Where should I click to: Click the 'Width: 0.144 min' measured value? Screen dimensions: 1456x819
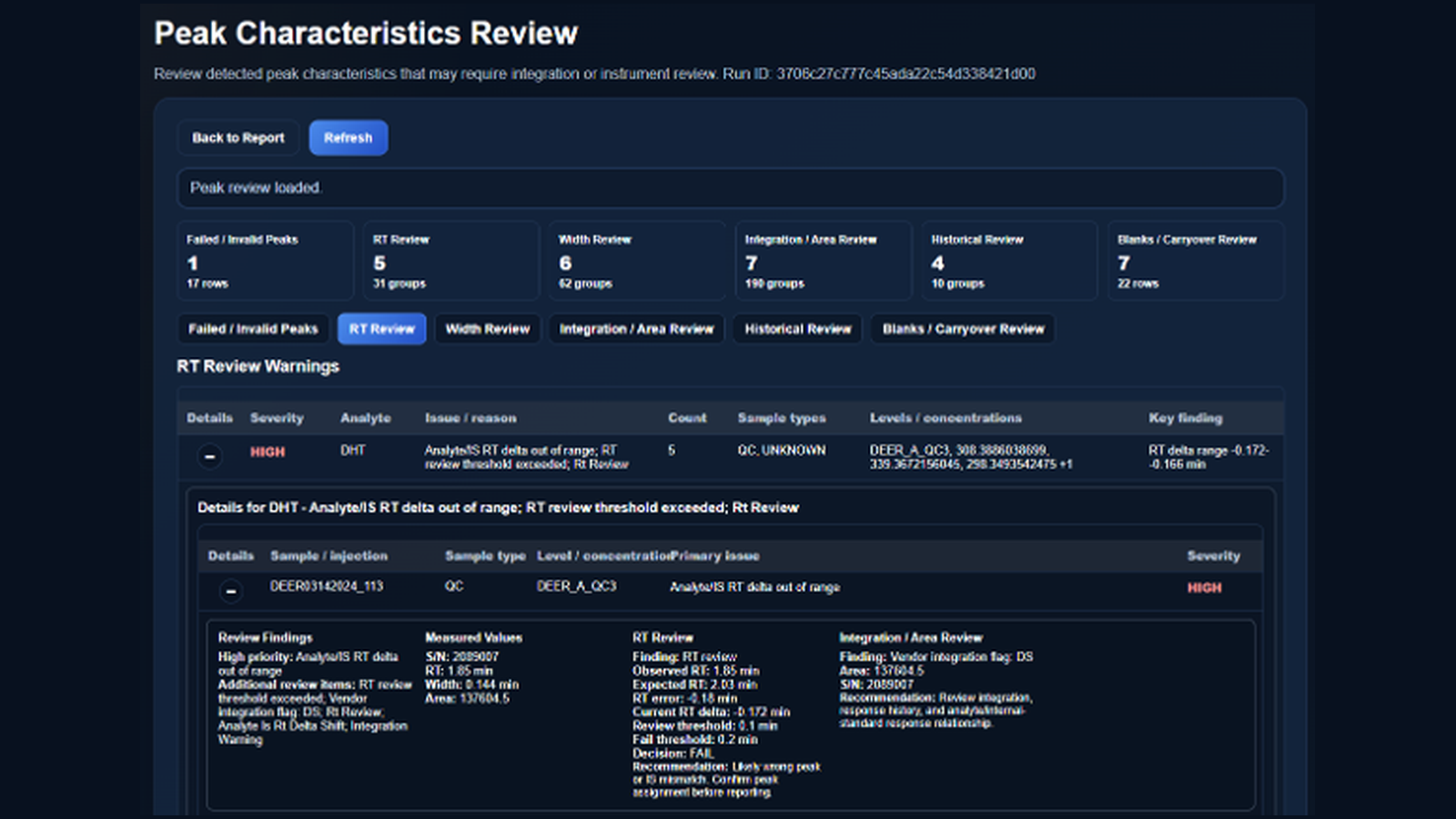(471, 684)
